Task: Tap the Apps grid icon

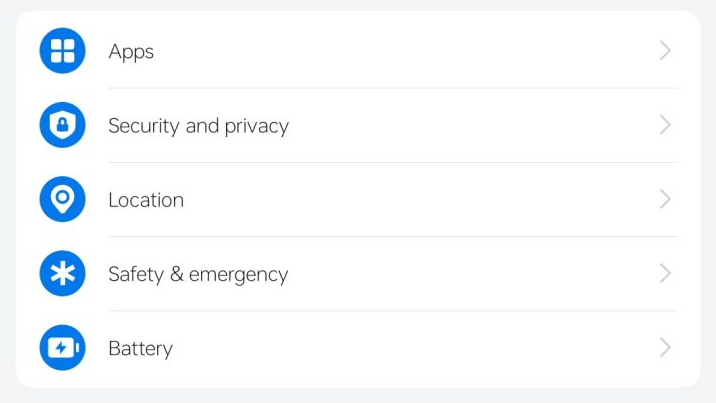Action: 62,51
